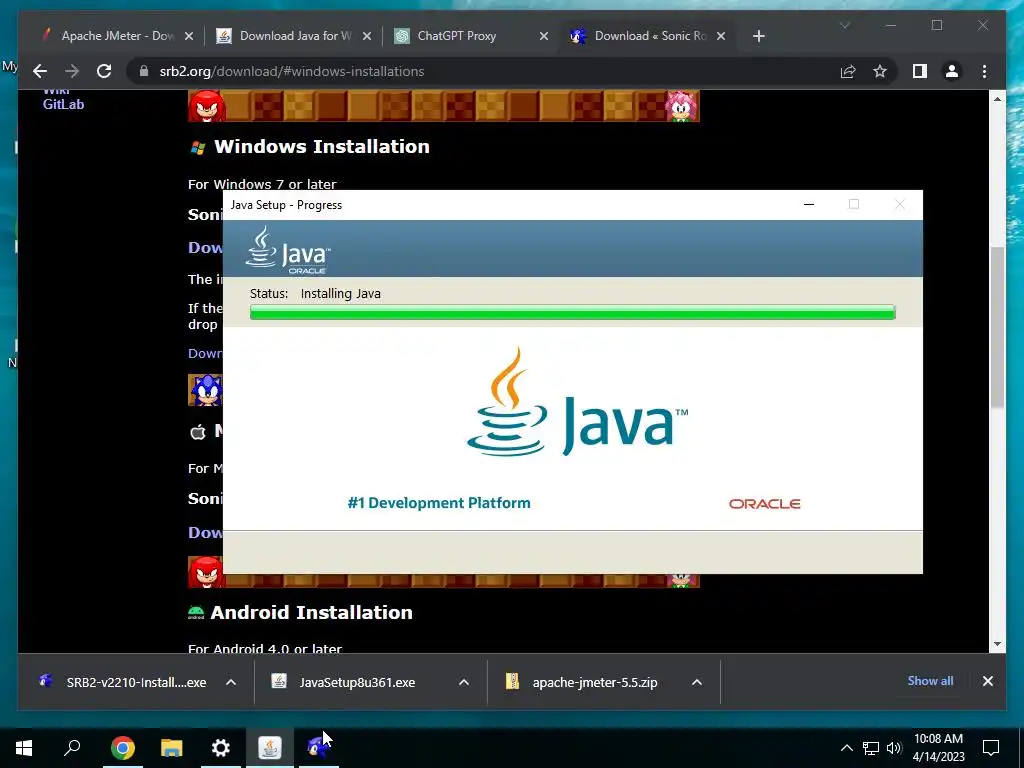The width and height of the screenshot is (1024, 768).
Task: Share this page via the share icon
Action: (x=848, y=71)
